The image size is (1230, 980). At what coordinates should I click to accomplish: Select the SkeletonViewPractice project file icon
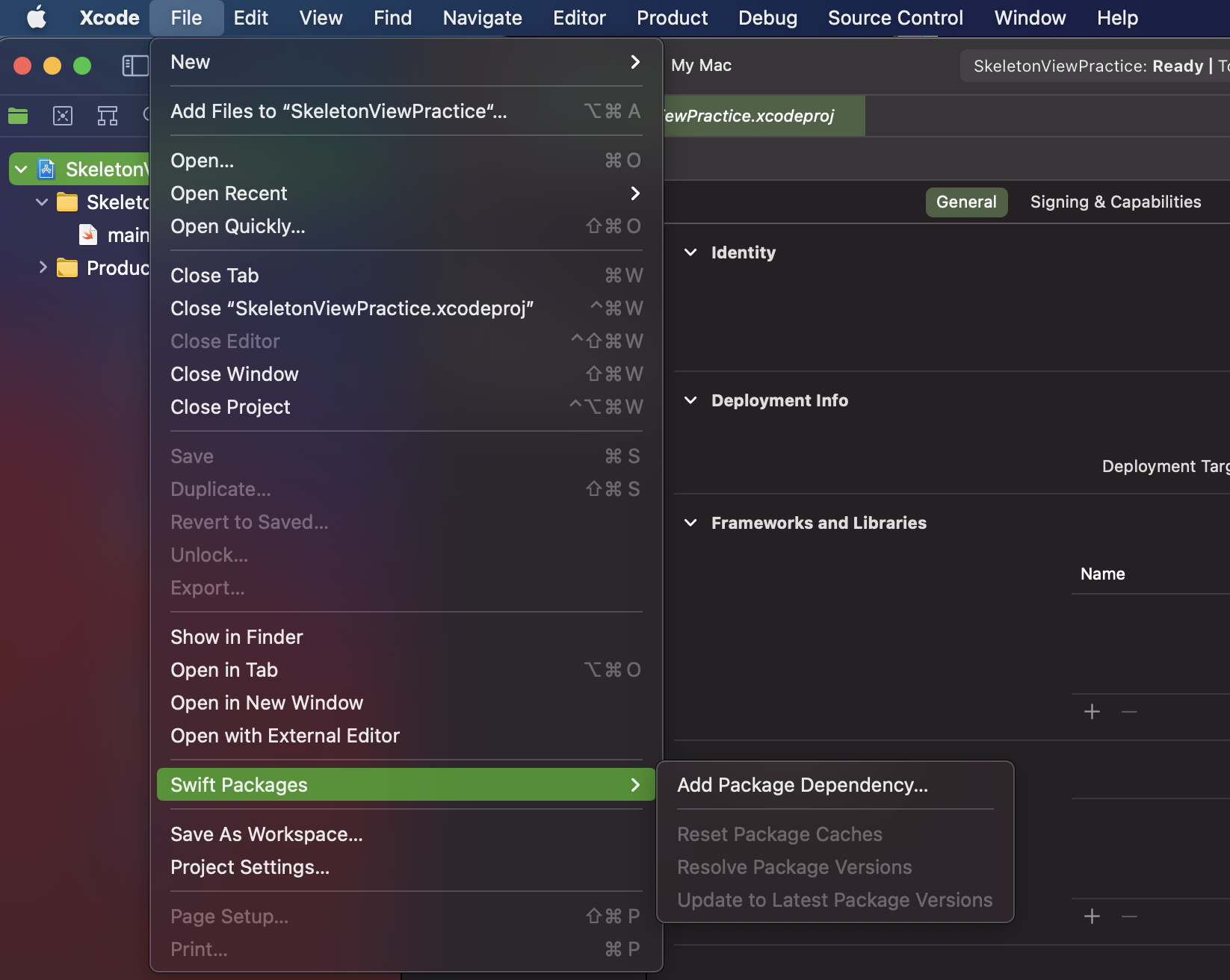click(x=46, y=169)
